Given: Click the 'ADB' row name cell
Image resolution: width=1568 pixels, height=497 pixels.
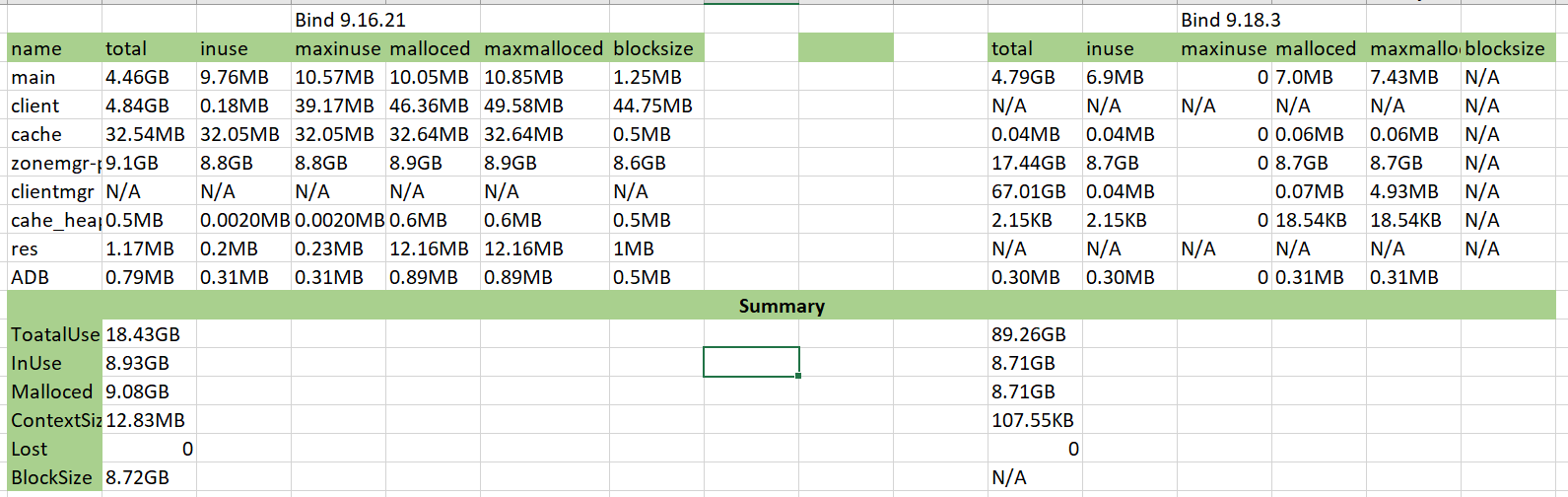Looking at the screenshot, I should point(54,277).
